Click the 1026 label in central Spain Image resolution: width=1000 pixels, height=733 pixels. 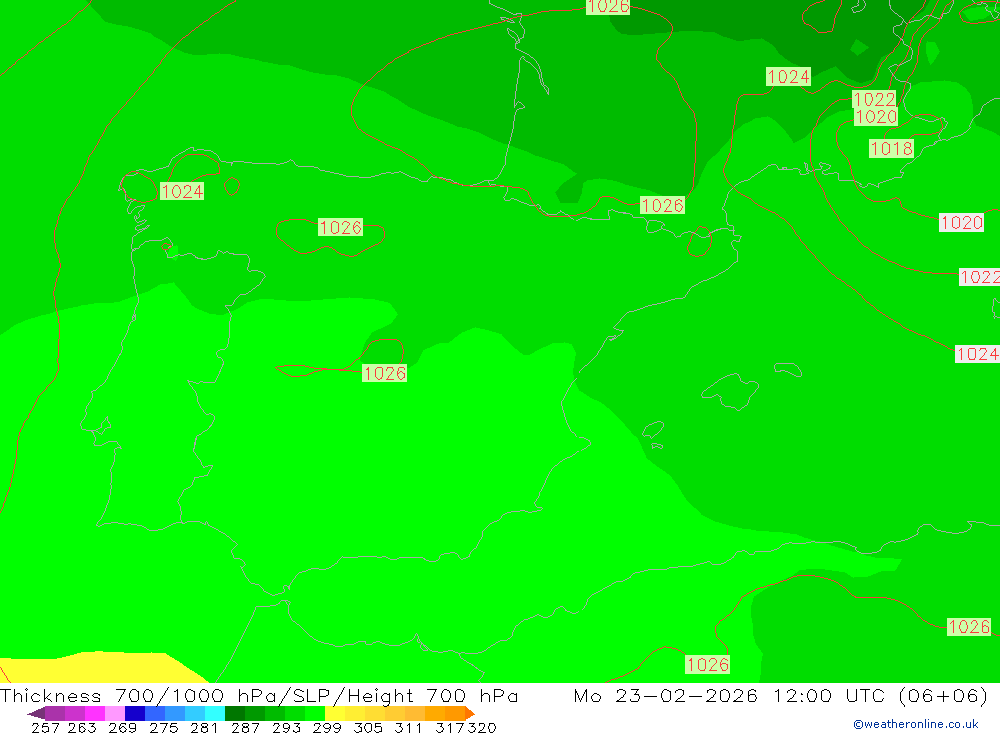point(385,373)
